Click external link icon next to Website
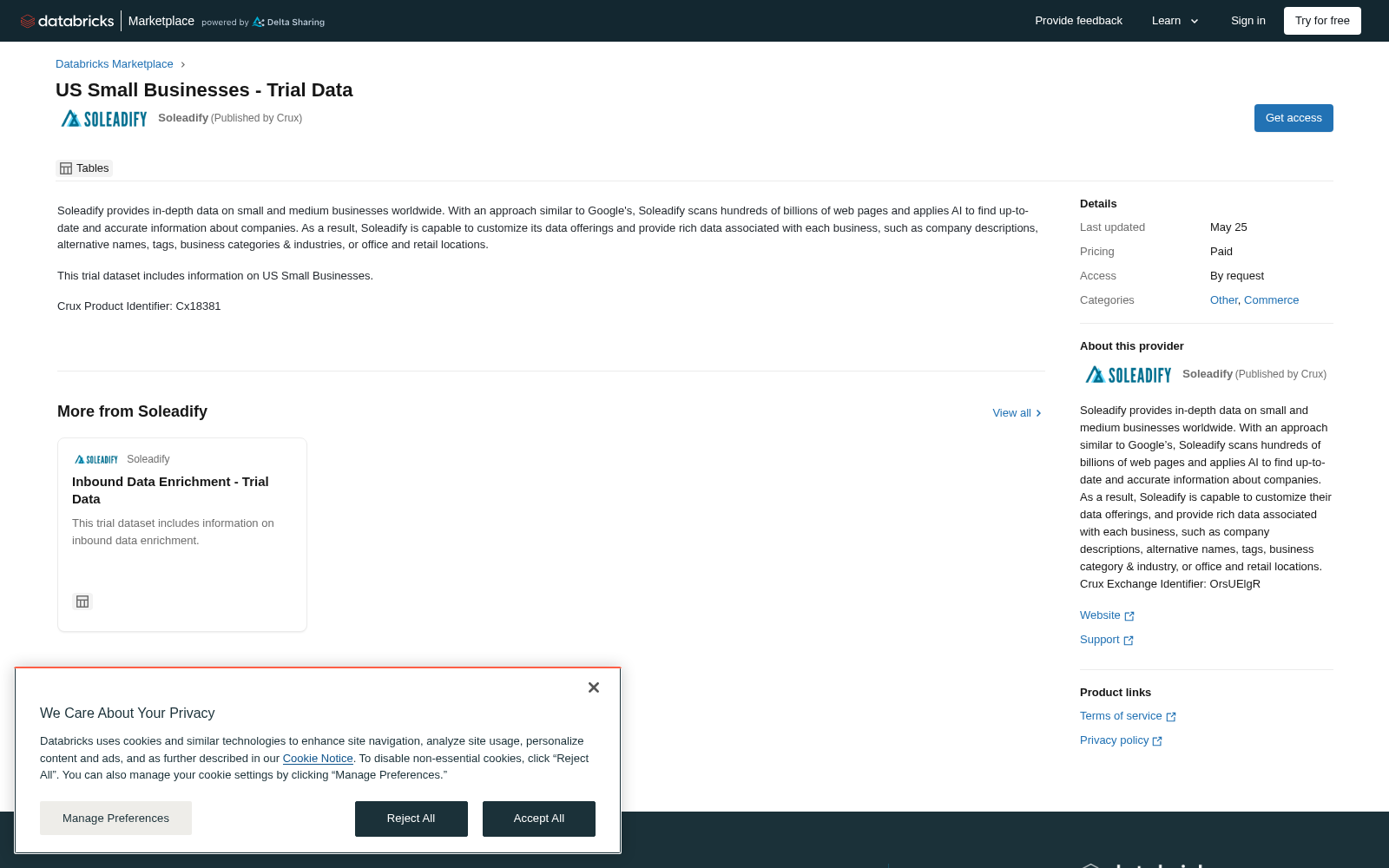1389x868 pixels. coord(1129,616)
